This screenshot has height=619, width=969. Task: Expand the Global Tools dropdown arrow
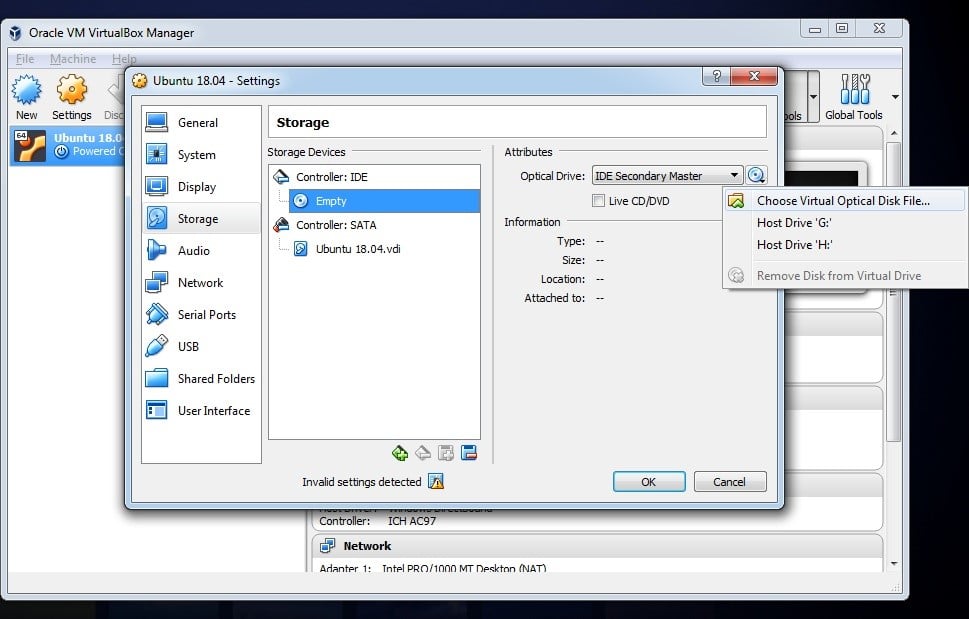[x=895, y=97]
